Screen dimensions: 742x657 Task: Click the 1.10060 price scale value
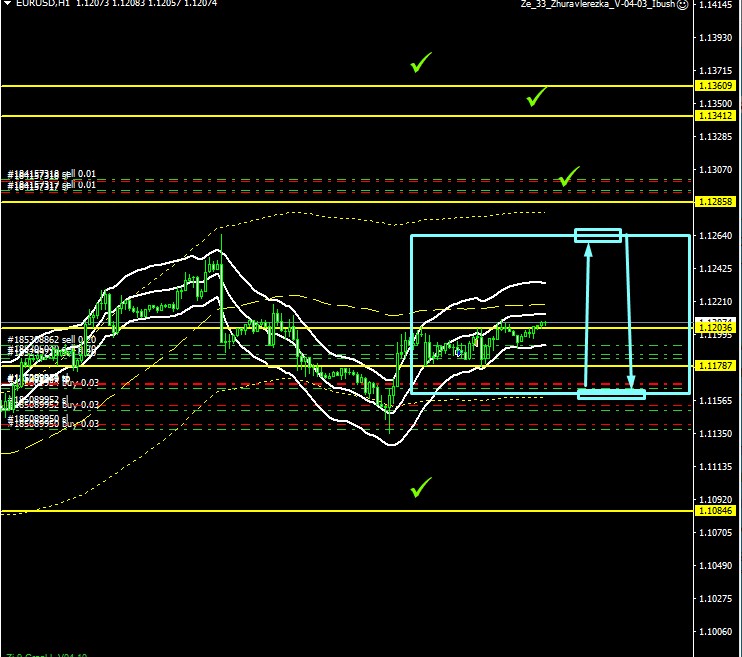pyautogui.click(x=716, y=631)
